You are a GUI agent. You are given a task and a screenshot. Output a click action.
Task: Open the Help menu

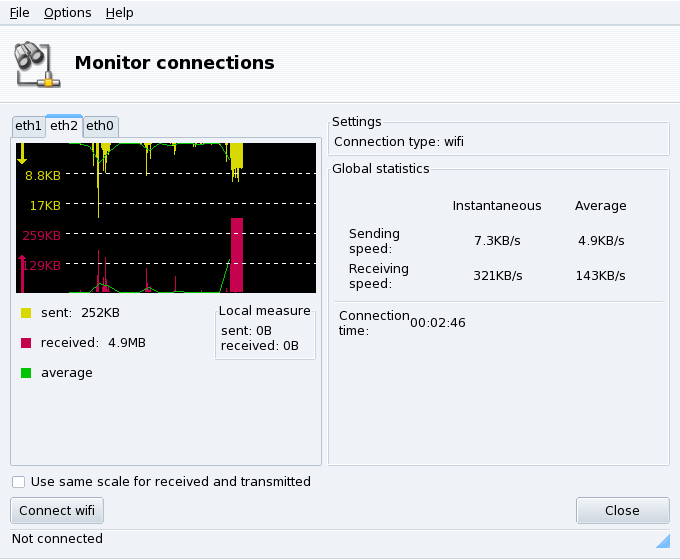[119, 13]
